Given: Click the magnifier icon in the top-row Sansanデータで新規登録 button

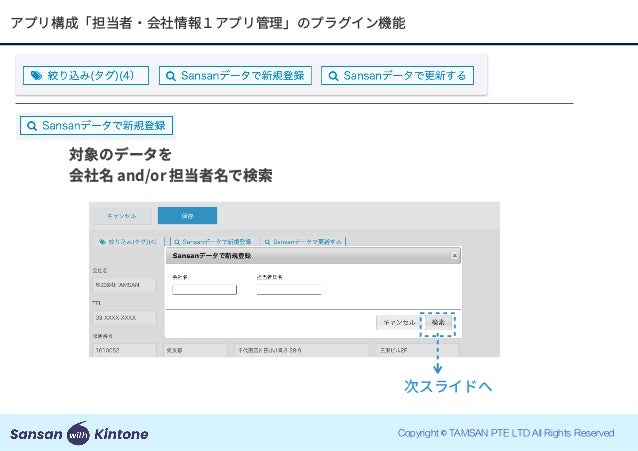Looking at the screenshot, I should pyautogui.click(x=171, y=76).
